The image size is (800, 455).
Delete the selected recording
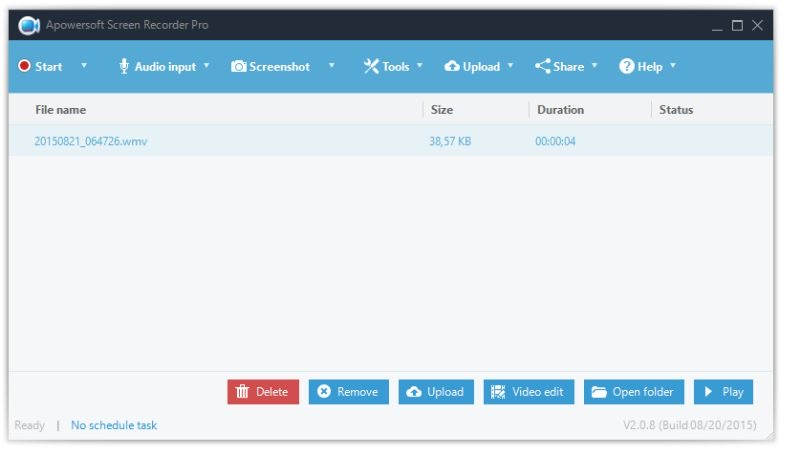tap(263, 392)
